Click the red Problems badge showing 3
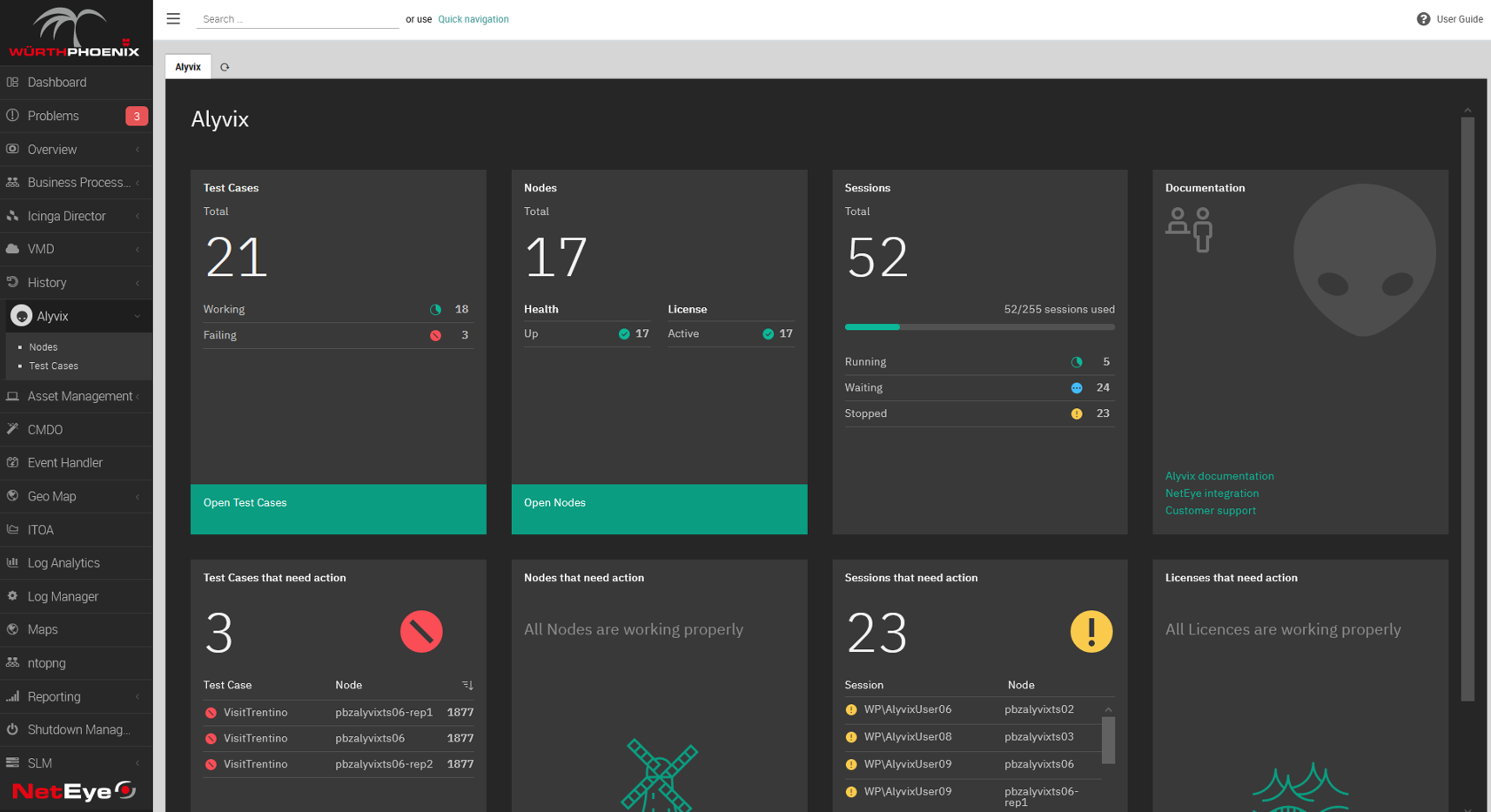The width and height of the screenshot is (1491, 812). pos(137,116)
